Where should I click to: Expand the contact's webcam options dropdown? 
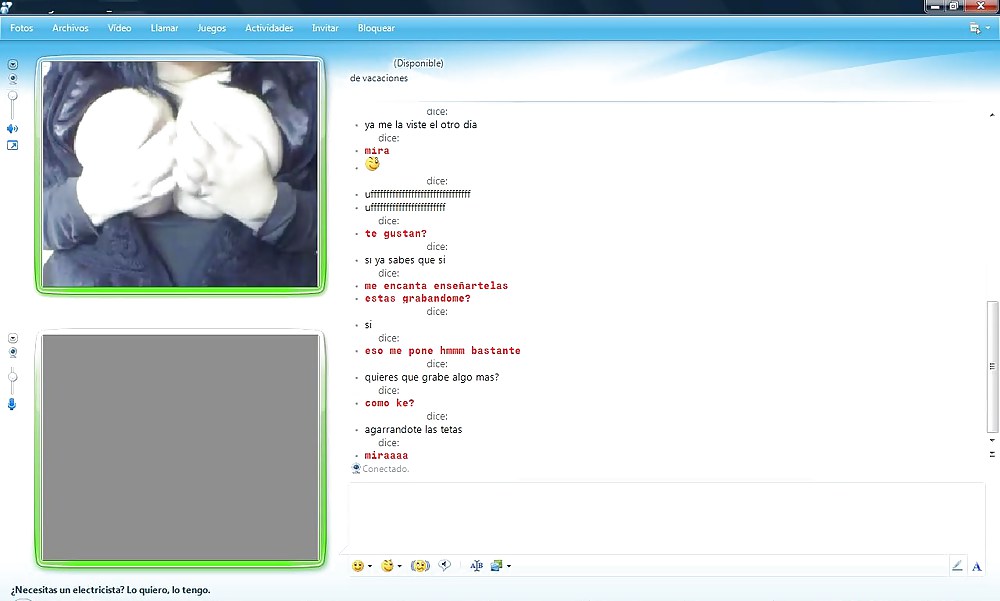point(13,64)
